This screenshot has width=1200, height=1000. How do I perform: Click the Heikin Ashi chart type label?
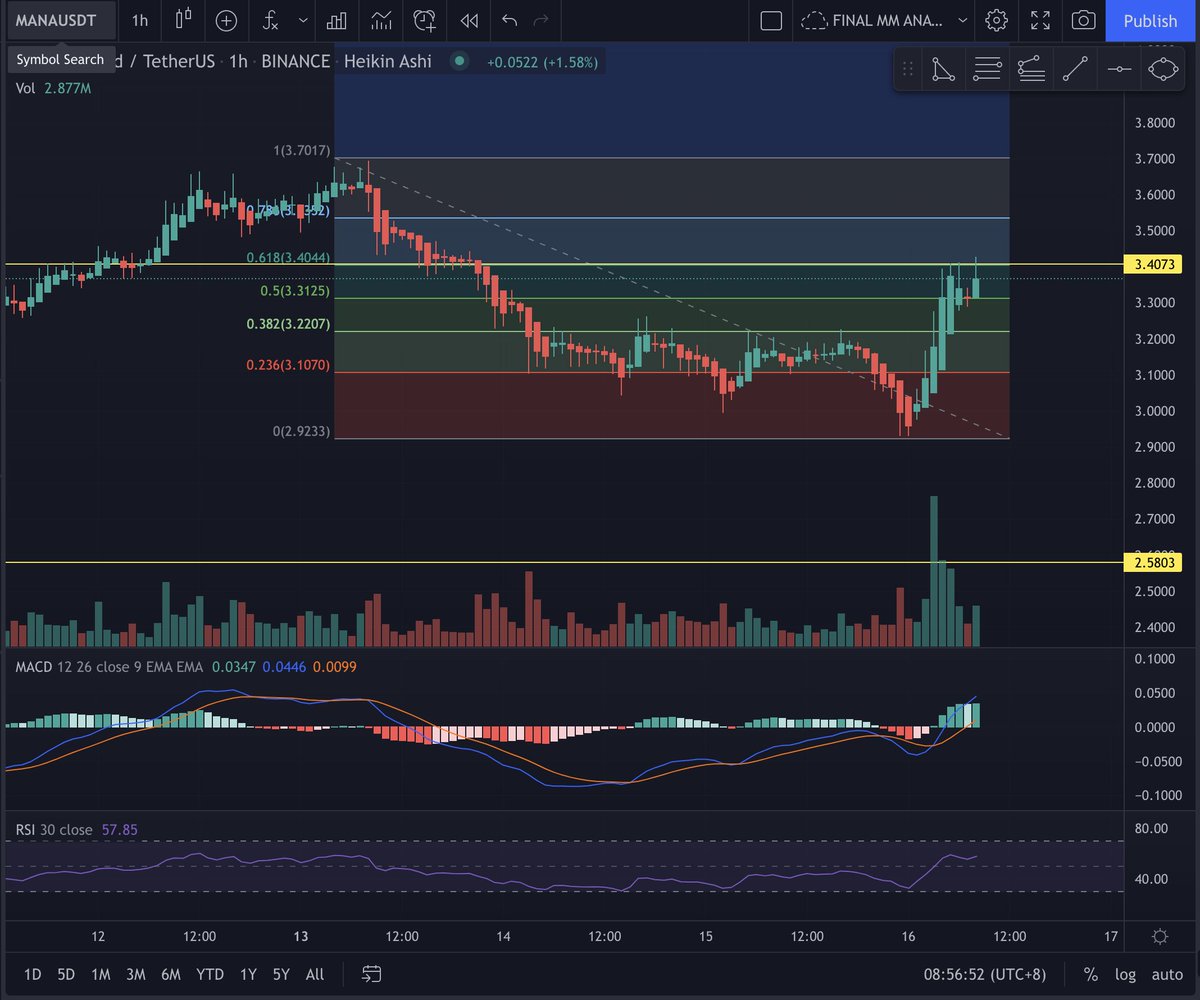[x=389, y=61]
